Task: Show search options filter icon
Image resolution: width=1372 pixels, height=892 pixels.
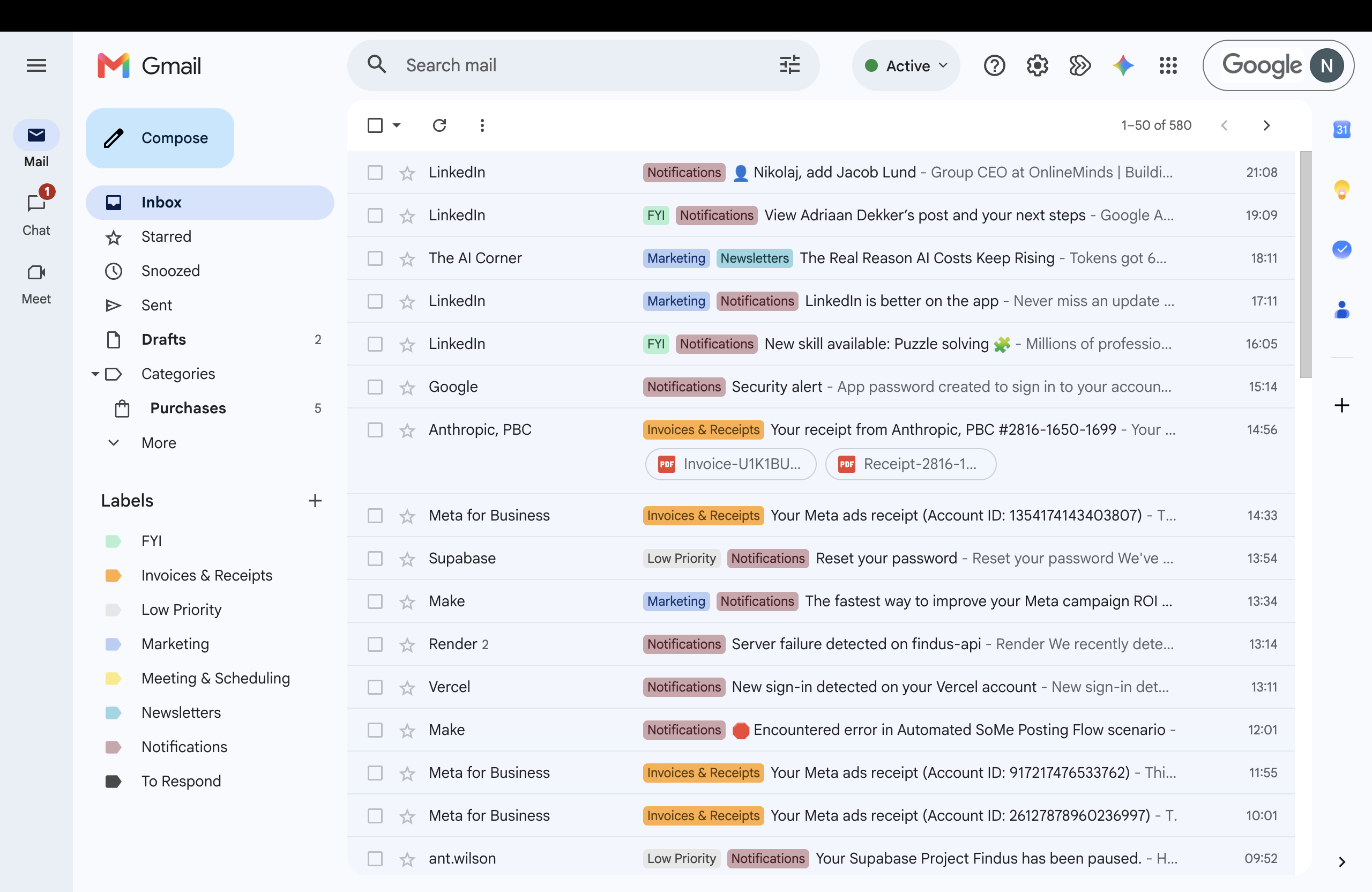Action: 789,64
